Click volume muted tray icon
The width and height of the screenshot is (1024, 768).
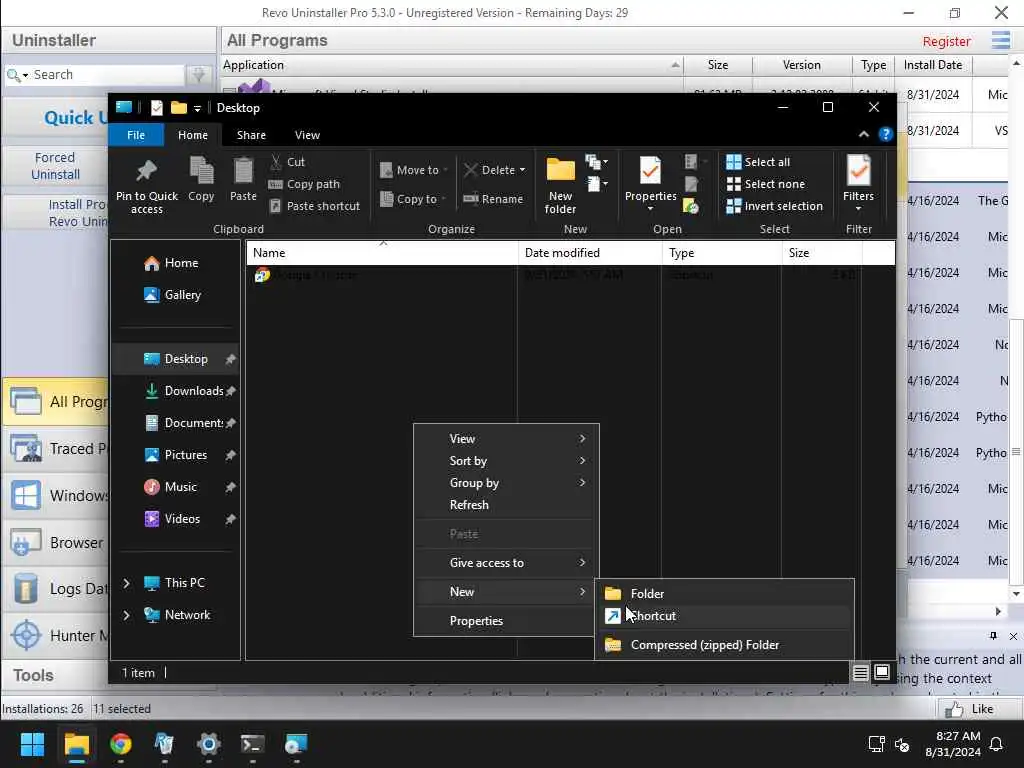(902, 744)
